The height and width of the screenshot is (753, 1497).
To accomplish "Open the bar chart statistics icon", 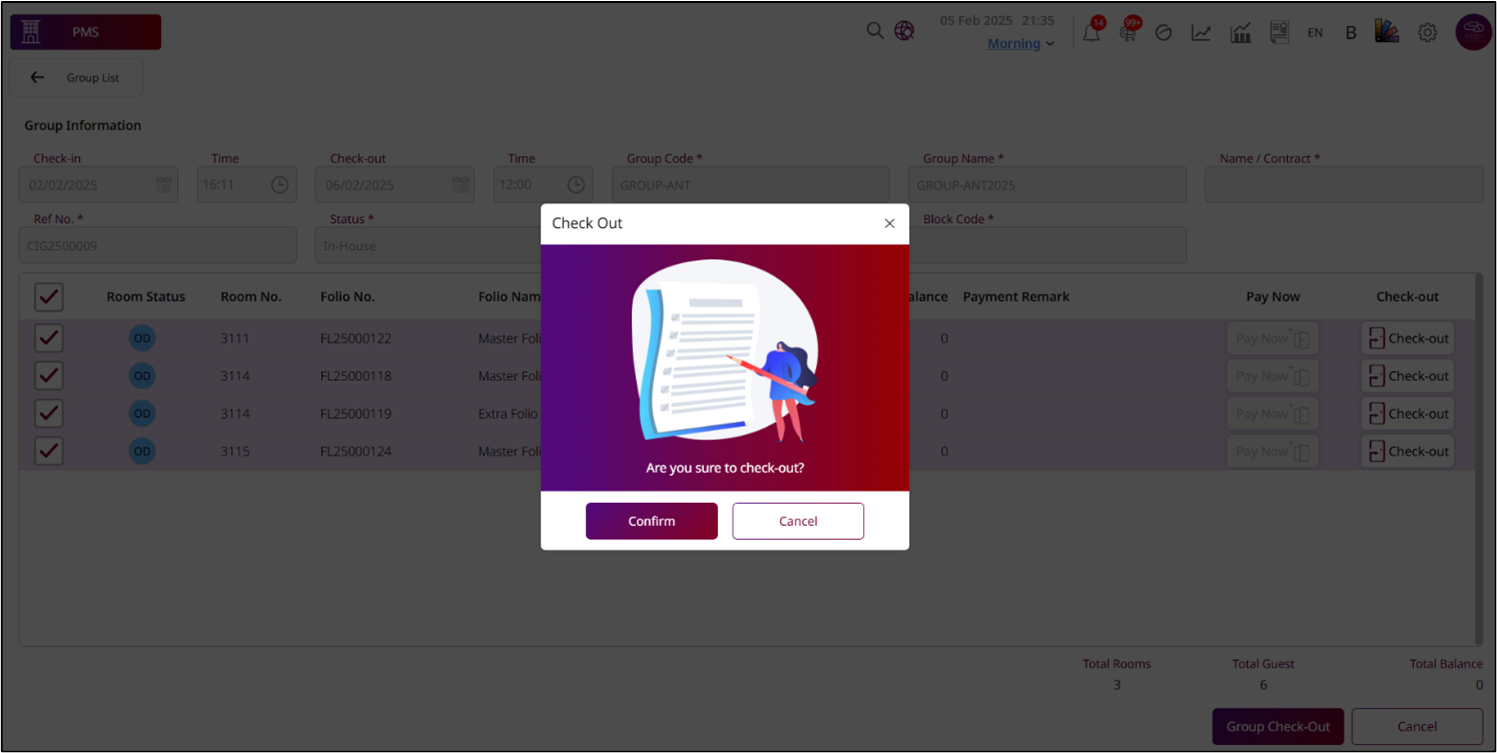I will coord(1241,33).
